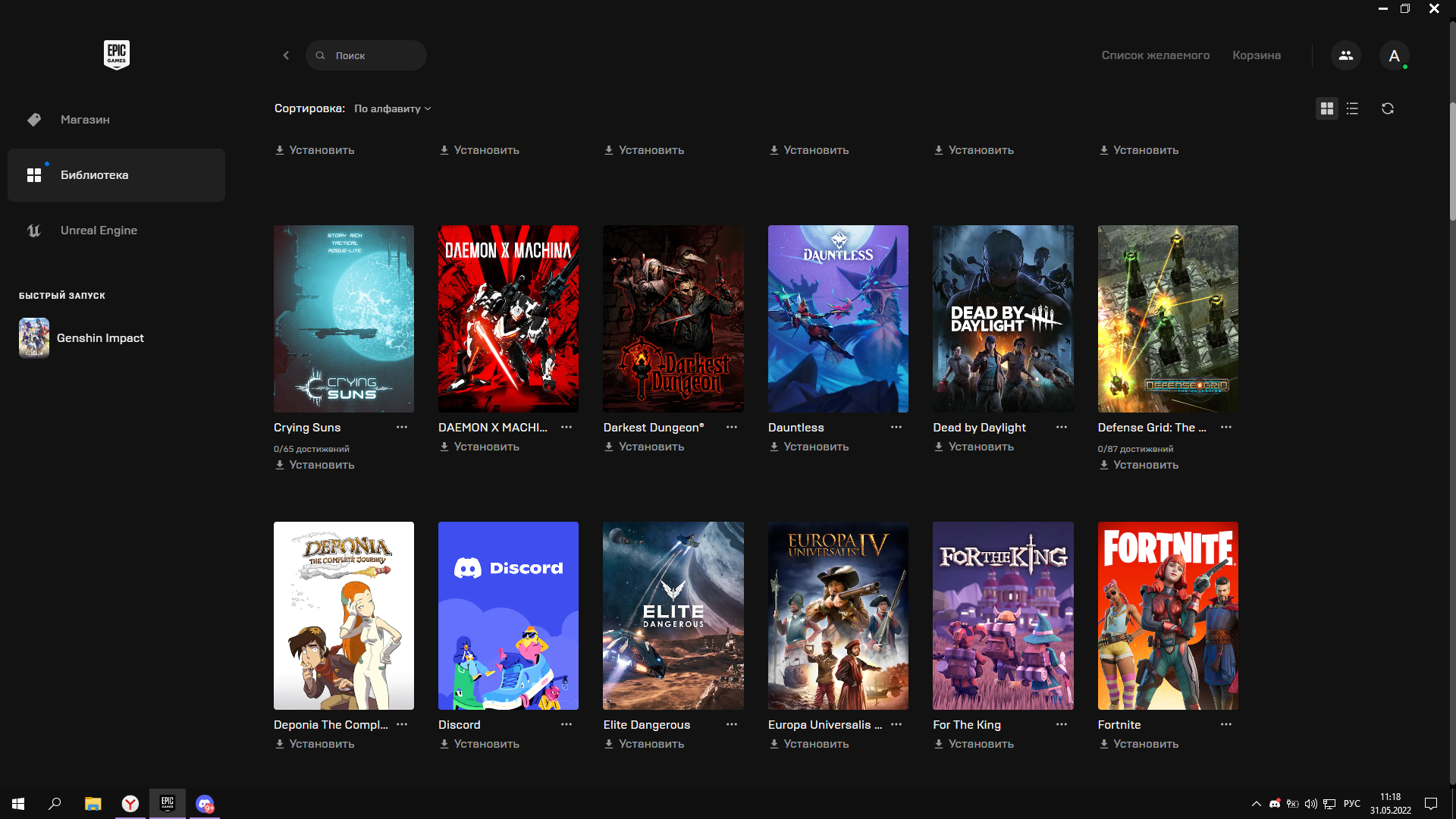Image resolution: width=1456 pixels, height=819 pixels.
Task: Open Elite Dangerous three-dot options menu
Action: tap(732, 725)
